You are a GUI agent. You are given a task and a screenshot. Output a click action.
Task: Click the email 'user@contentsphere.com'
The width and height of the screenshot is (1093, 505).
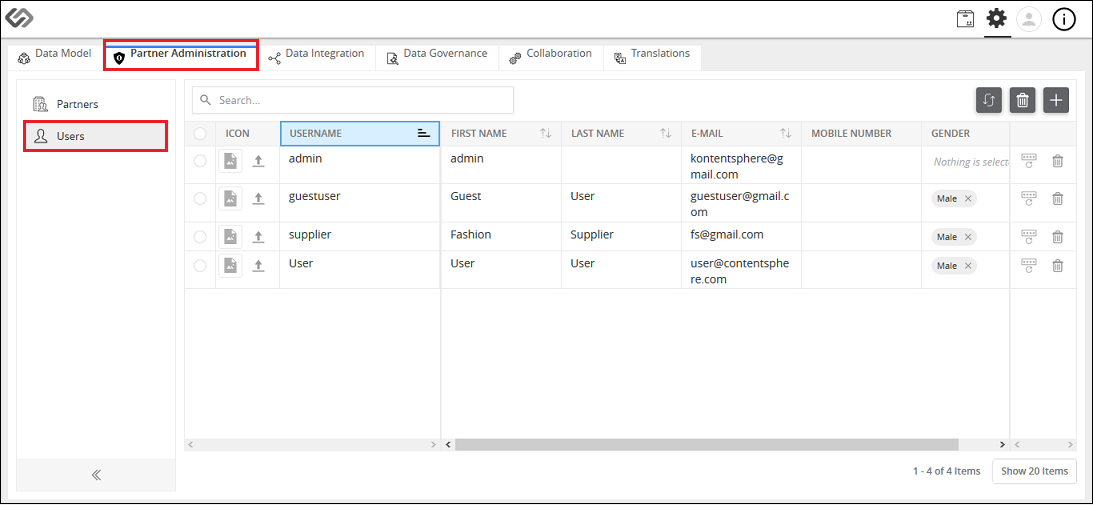click(x=740, y=271)
